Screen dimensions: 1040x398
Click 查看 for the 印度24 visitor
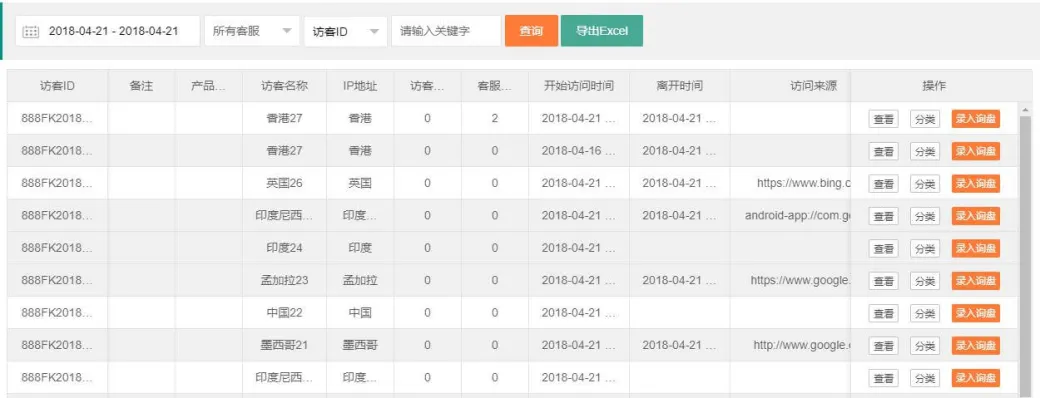tap(883, 249)
